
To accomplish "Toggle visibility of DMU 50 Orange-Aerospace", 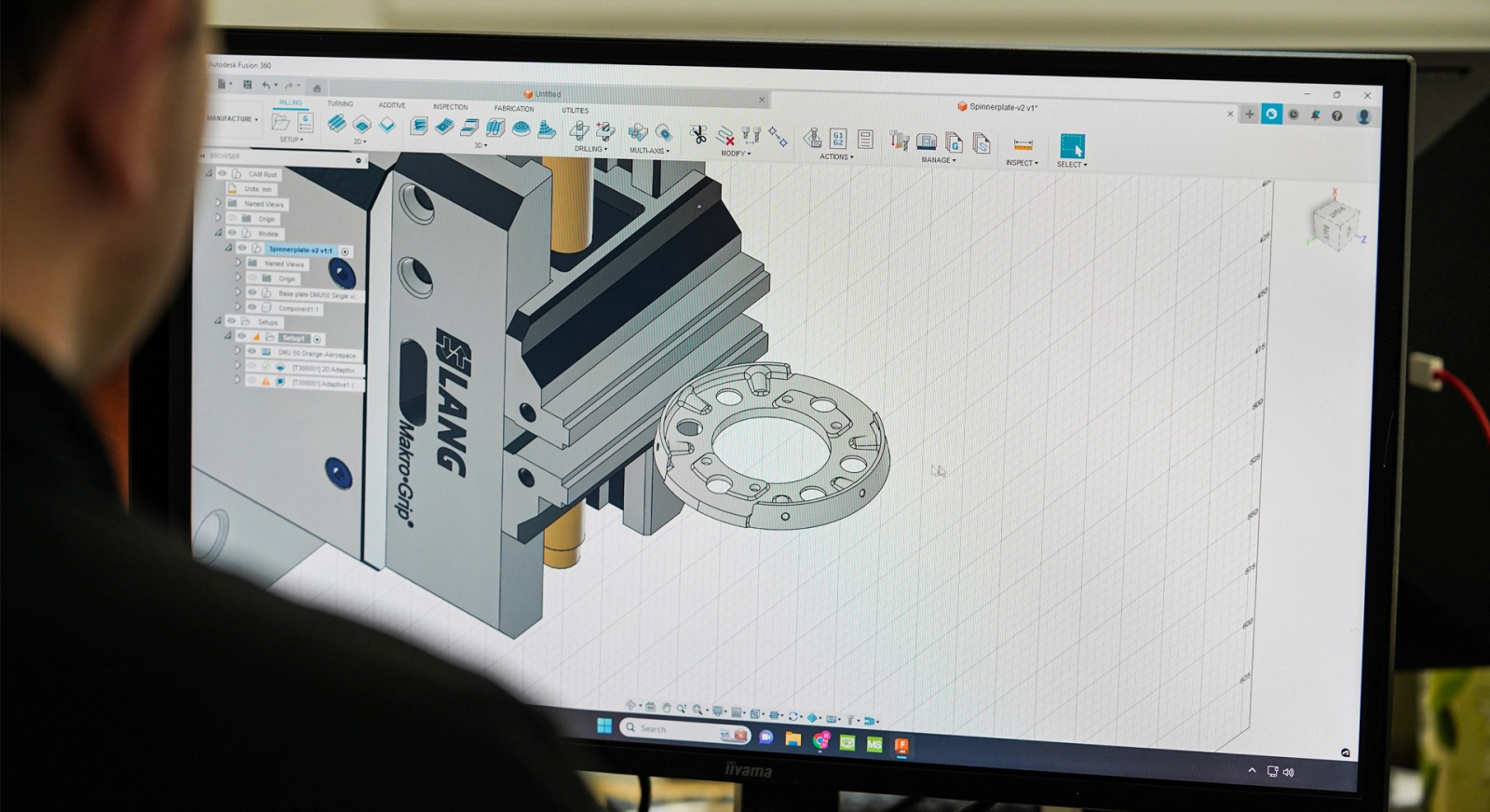I will pyautogui.click(x=251, y=352).
